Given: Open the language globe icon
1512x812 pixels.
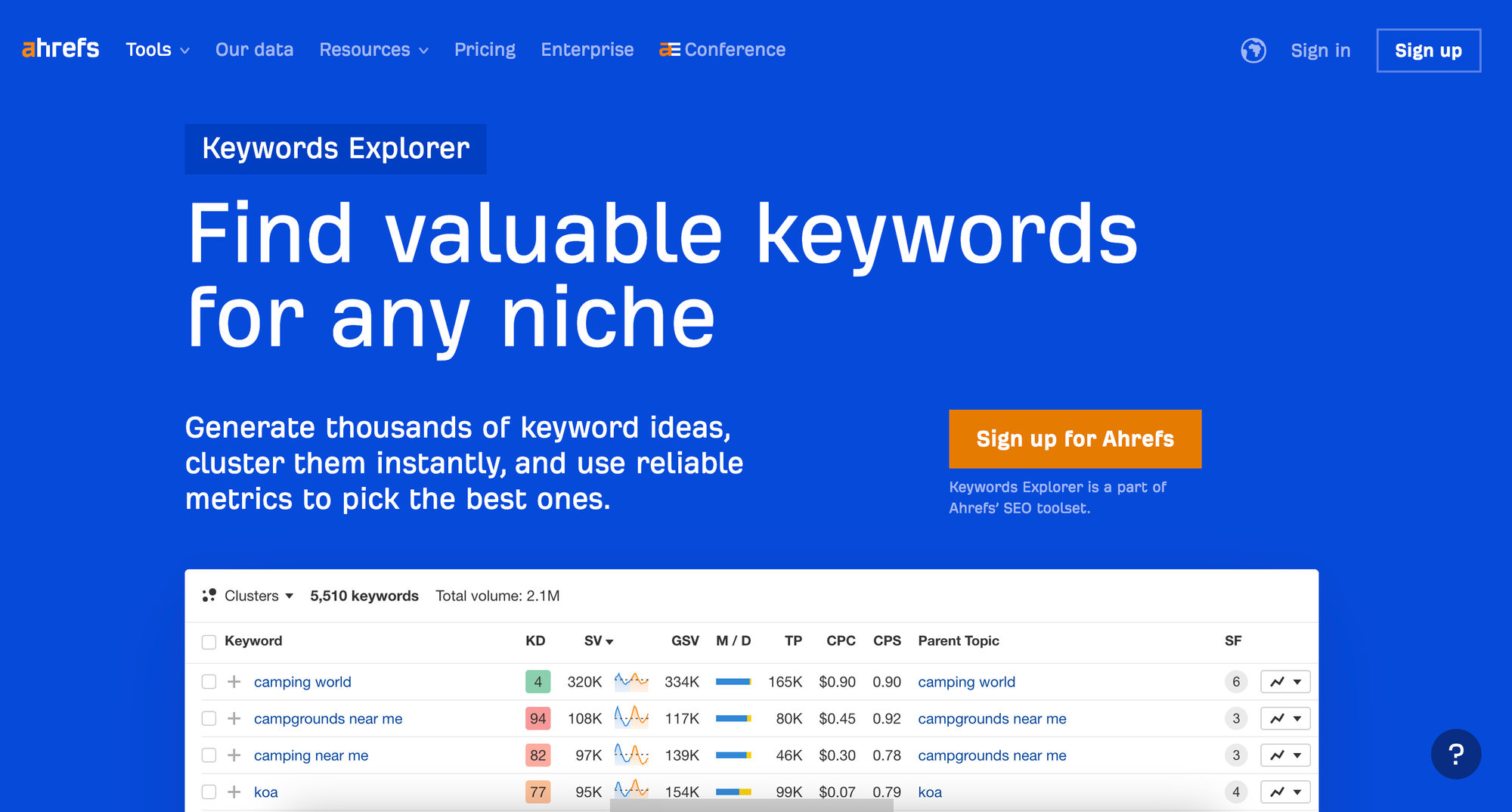Looking at the screenshot, I should 1253,51.
